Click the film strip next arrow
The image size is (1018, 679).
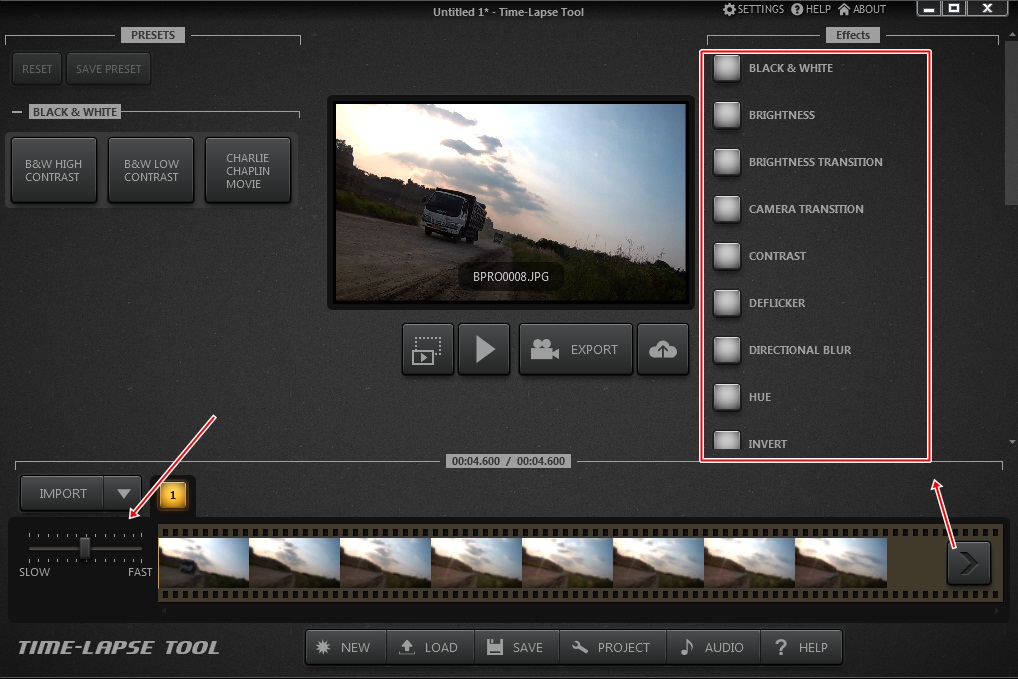(x=969, y=563)
